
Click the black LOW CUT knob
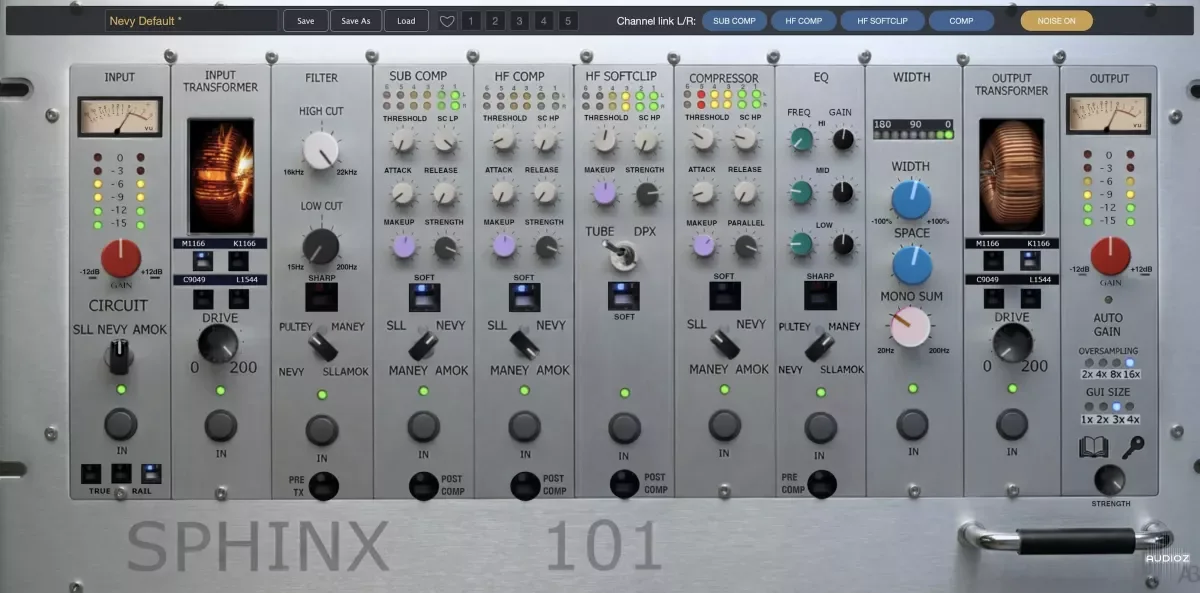pos(320,246)
